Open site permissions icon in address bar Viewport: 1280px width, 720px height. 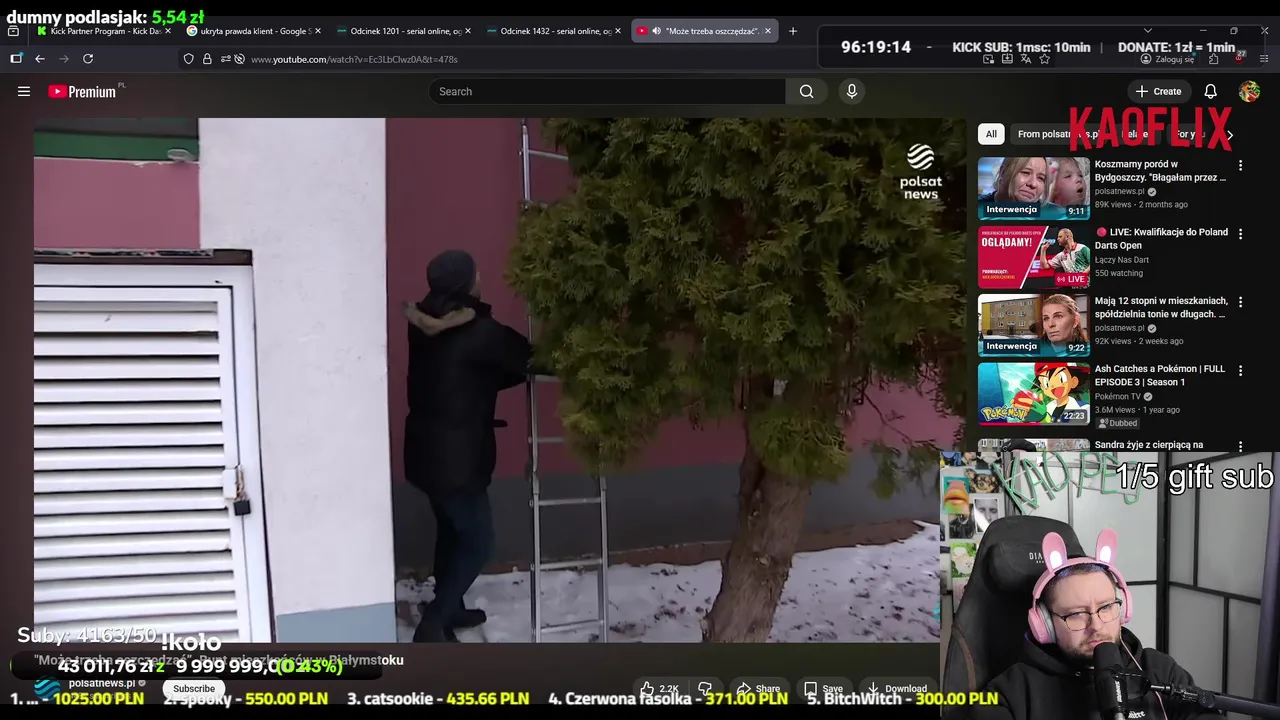pyautogui.click(x=225, y=59)
